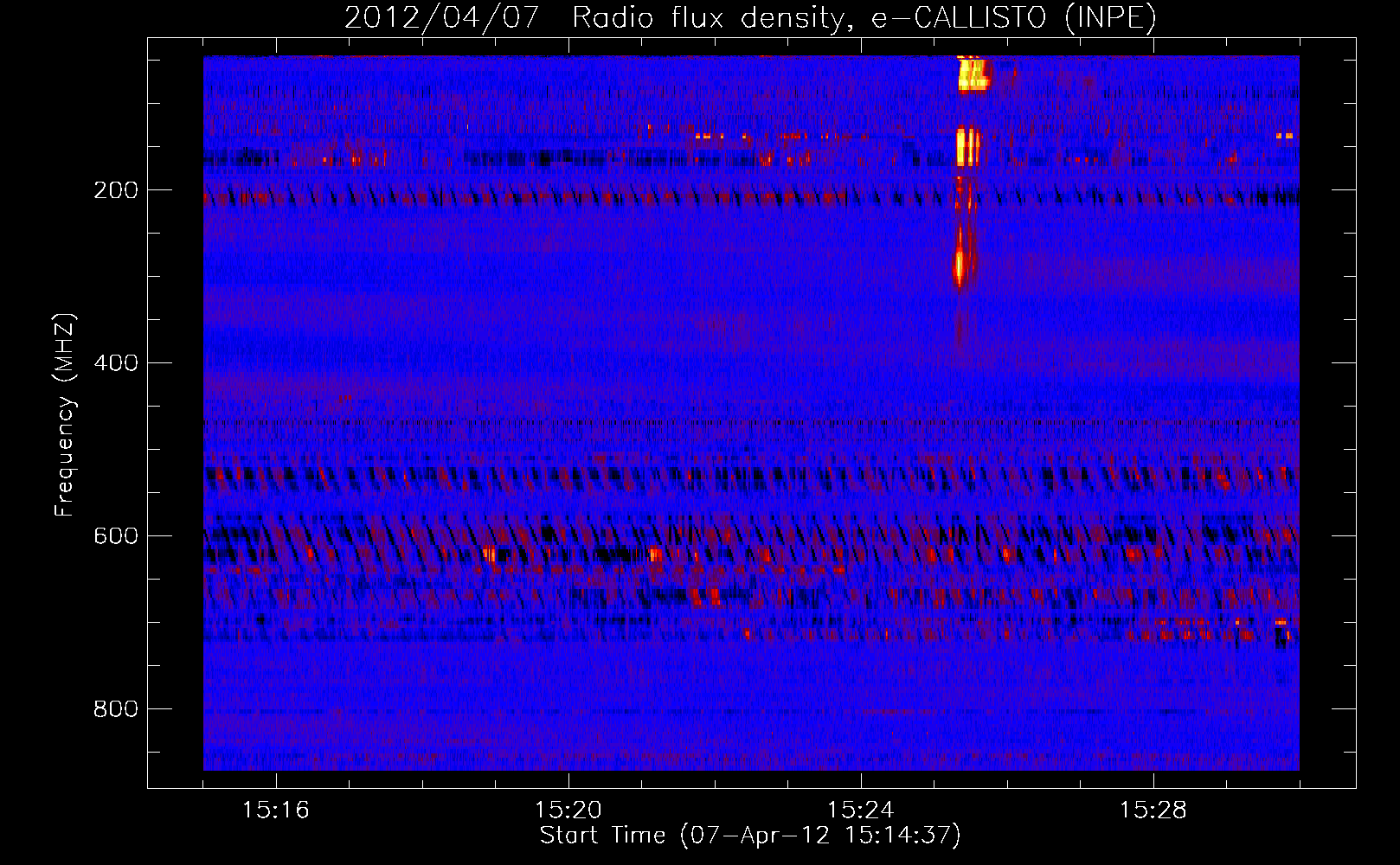This screenshot has width=1400, height=865.
Task: Click the 15:20 time tick label
Action: pyautogui.click(x=568, y=811)
